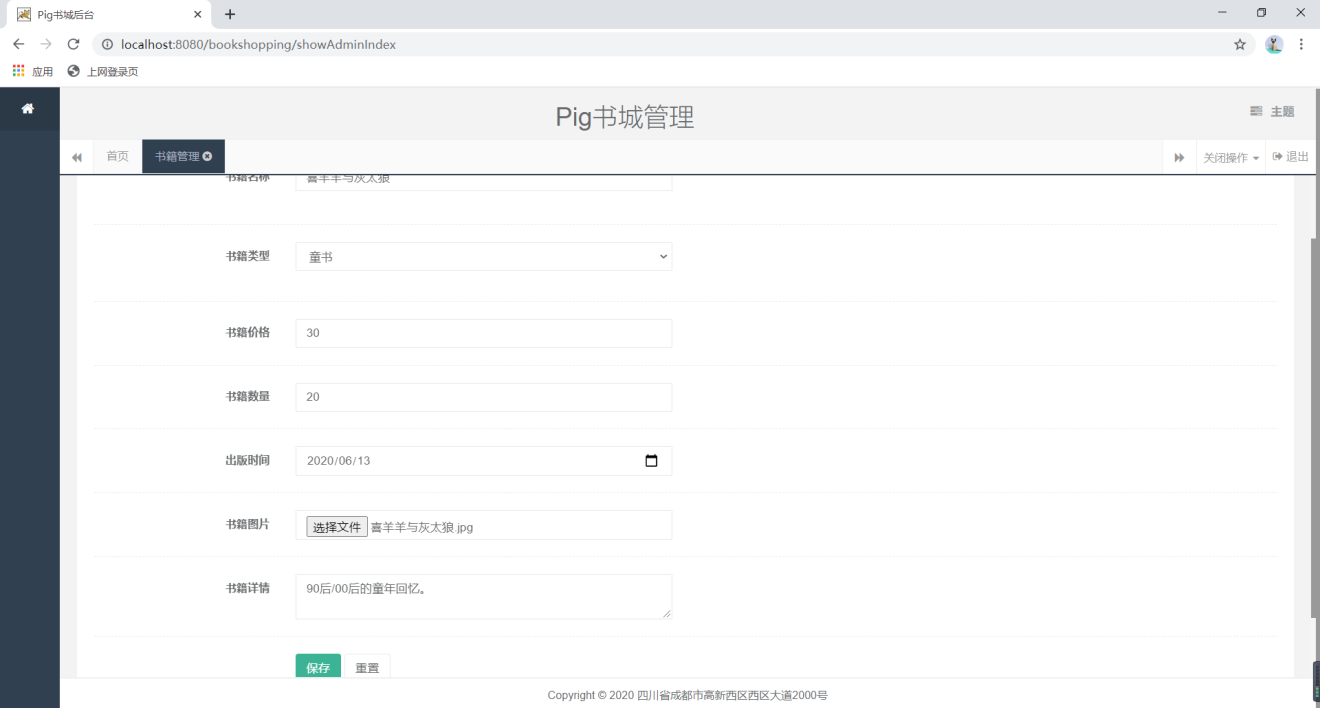The image size is (1320, 708).
Task: Click the 保存 save button
Action: click(x=318, y=666)
